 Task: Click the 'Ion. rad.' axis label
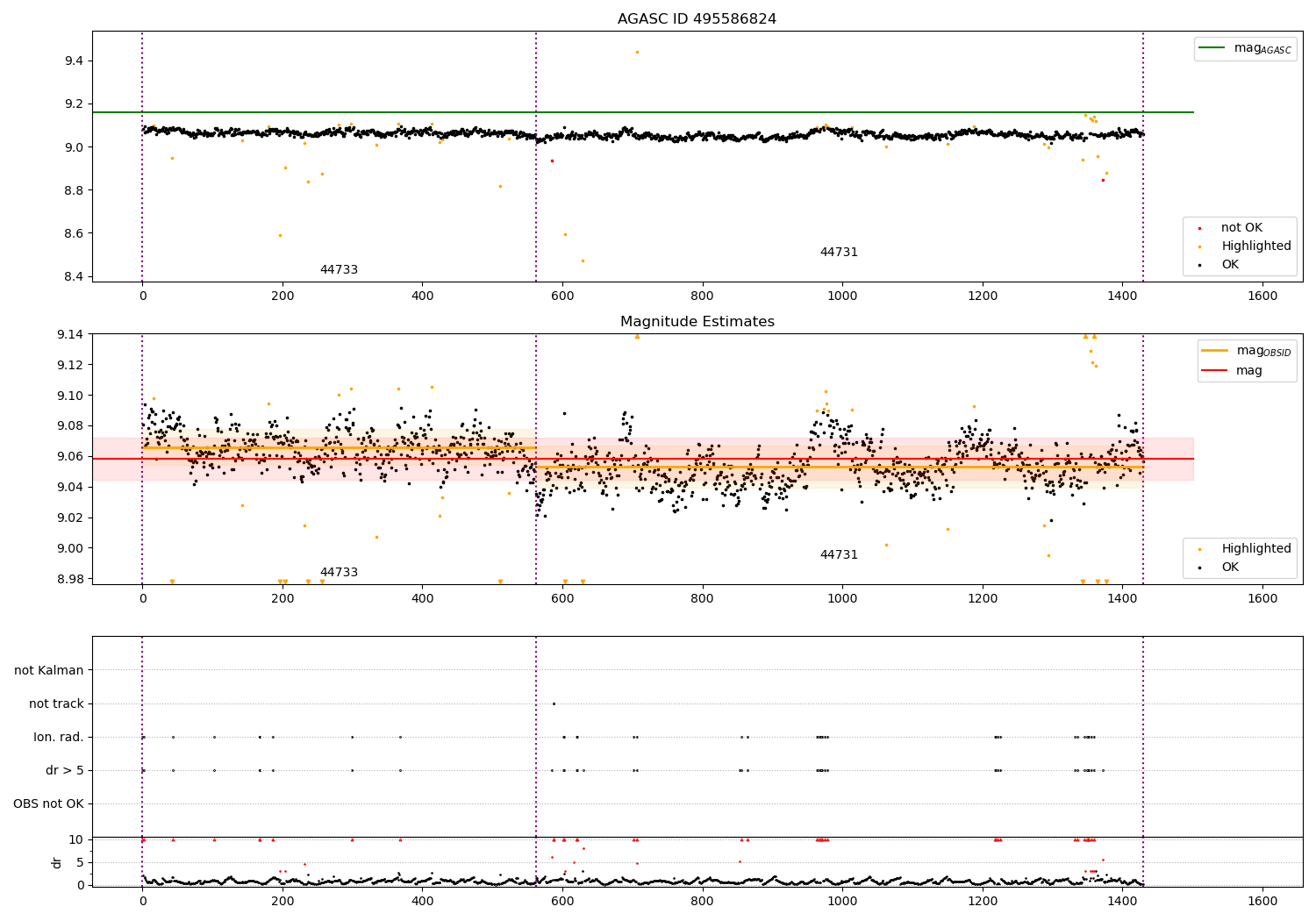pos(59,737)
